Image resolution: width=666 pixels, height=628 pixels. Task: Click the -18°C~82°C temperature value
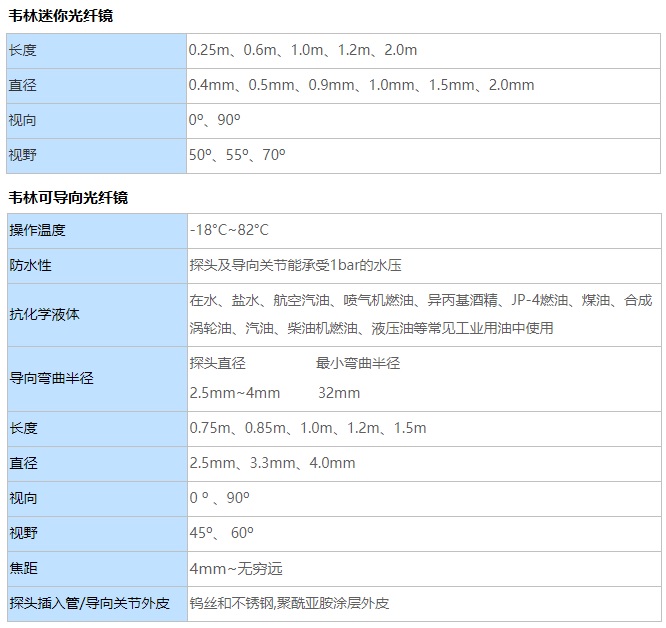[x=229, y=230]
